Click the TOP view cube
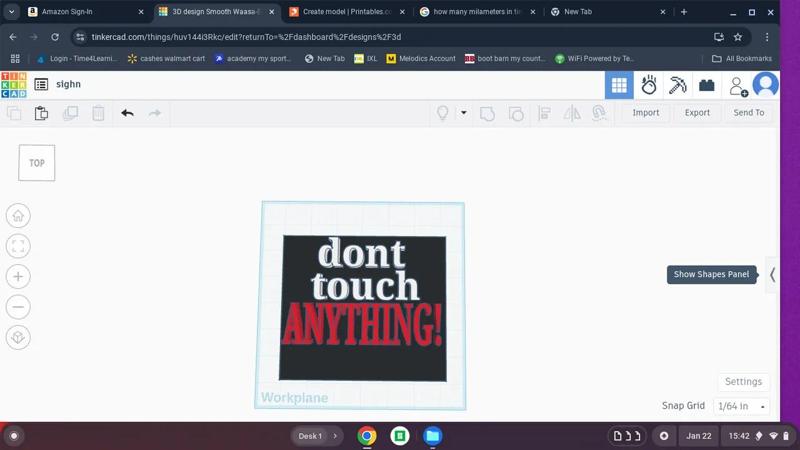Viewport: 800px width, 450px height. point(37,163)
